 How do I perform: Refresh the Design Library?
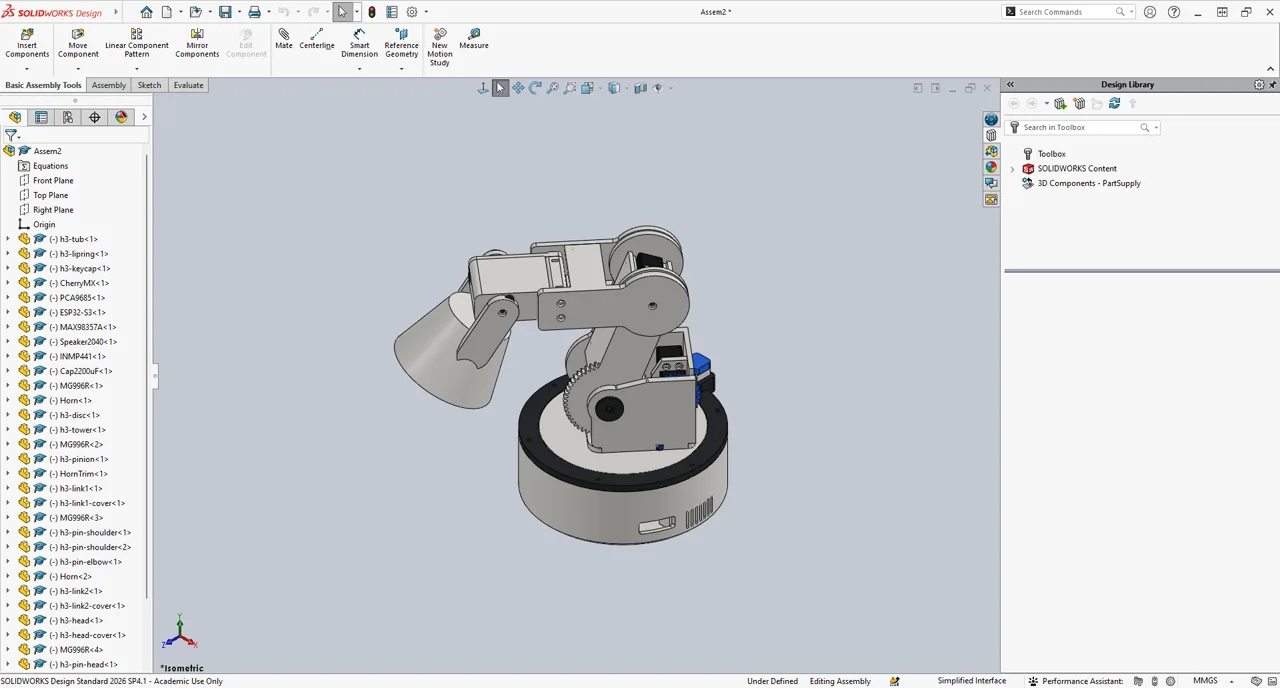tap(1114, 104)
